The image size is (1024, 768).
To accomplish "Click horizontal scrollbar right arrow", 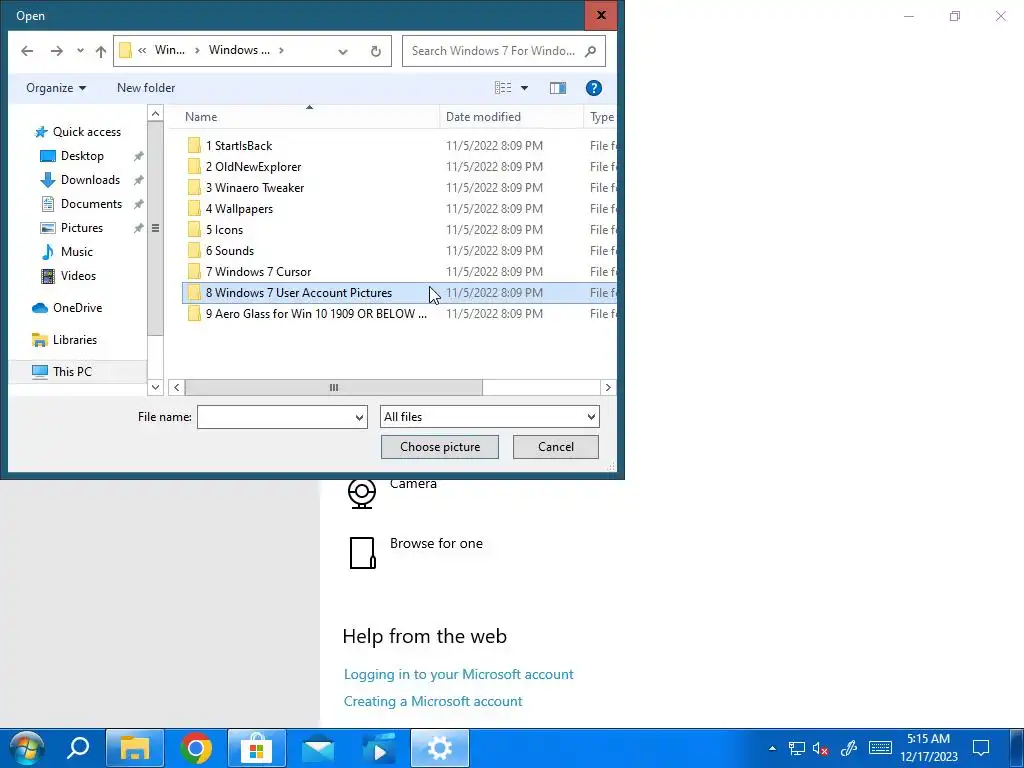I will click(x=608, y=387).
